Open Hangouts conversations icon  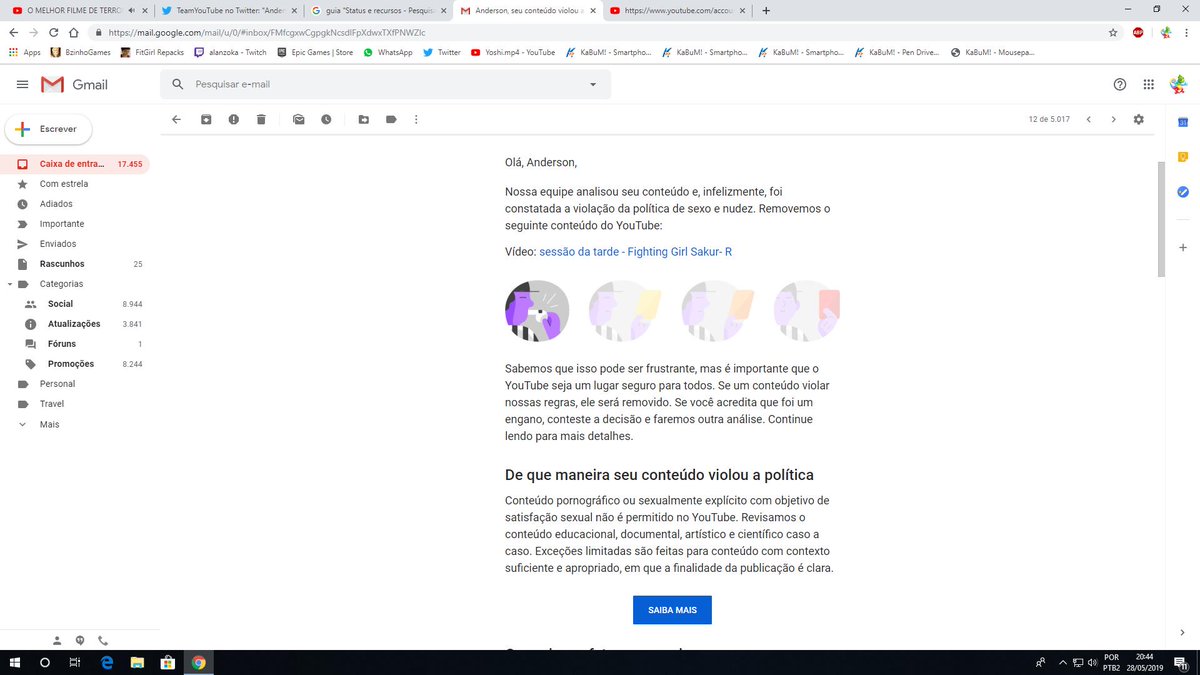pos(80,640)
